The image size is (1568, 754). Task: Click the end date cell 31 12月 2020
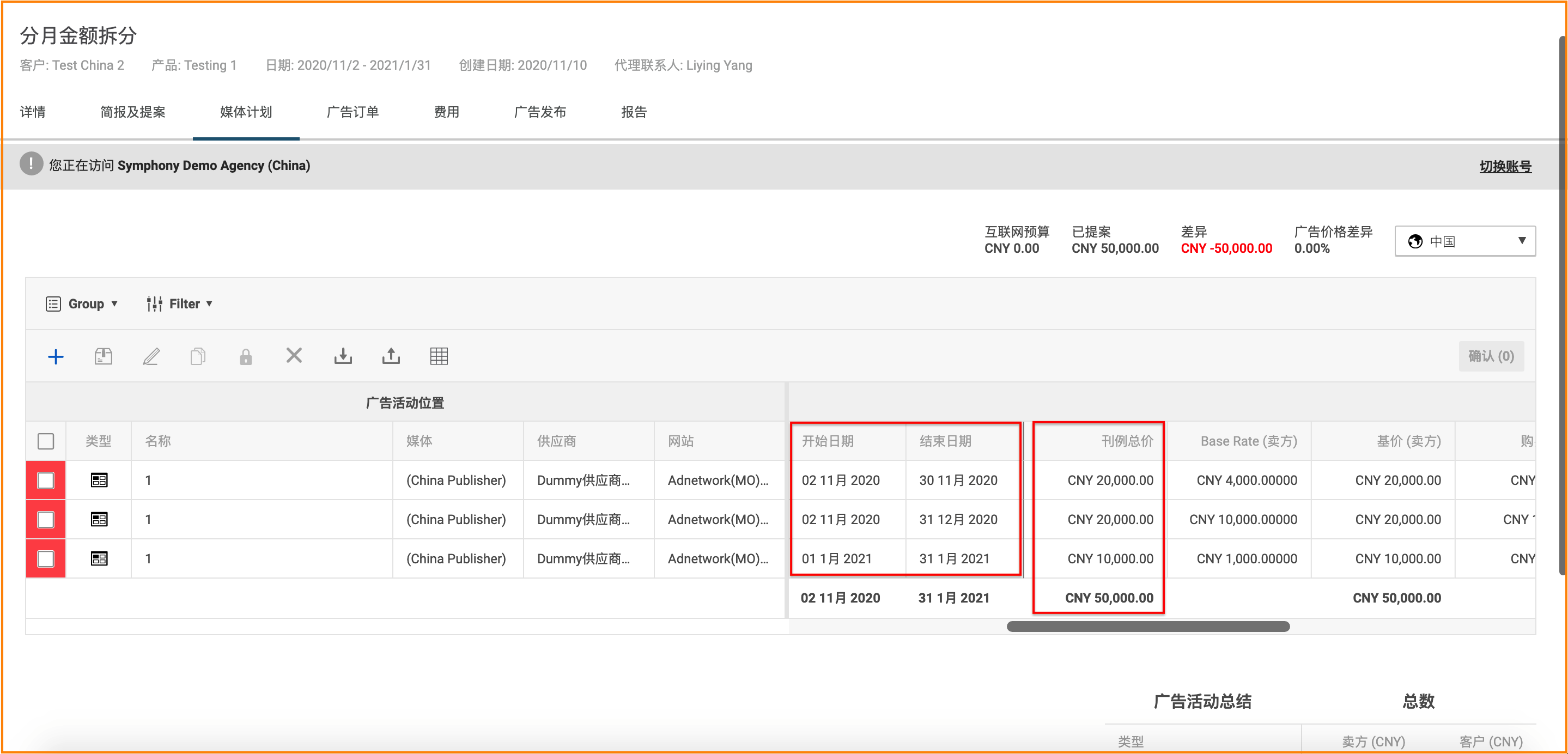pyautogui.click(x=964, y=519)
